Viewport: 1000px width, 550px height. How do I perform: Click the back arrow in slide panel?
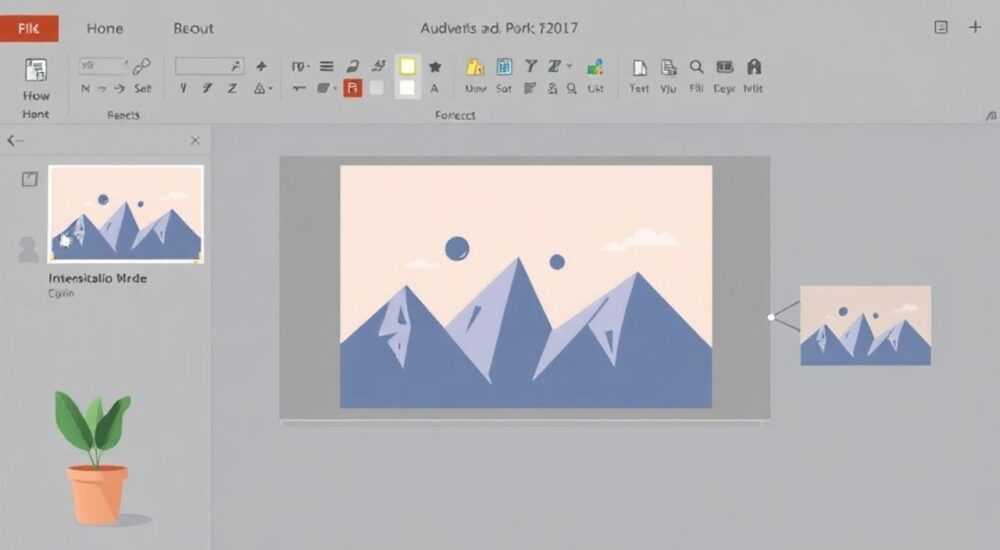pyautogui.click(x=15, y=140)
